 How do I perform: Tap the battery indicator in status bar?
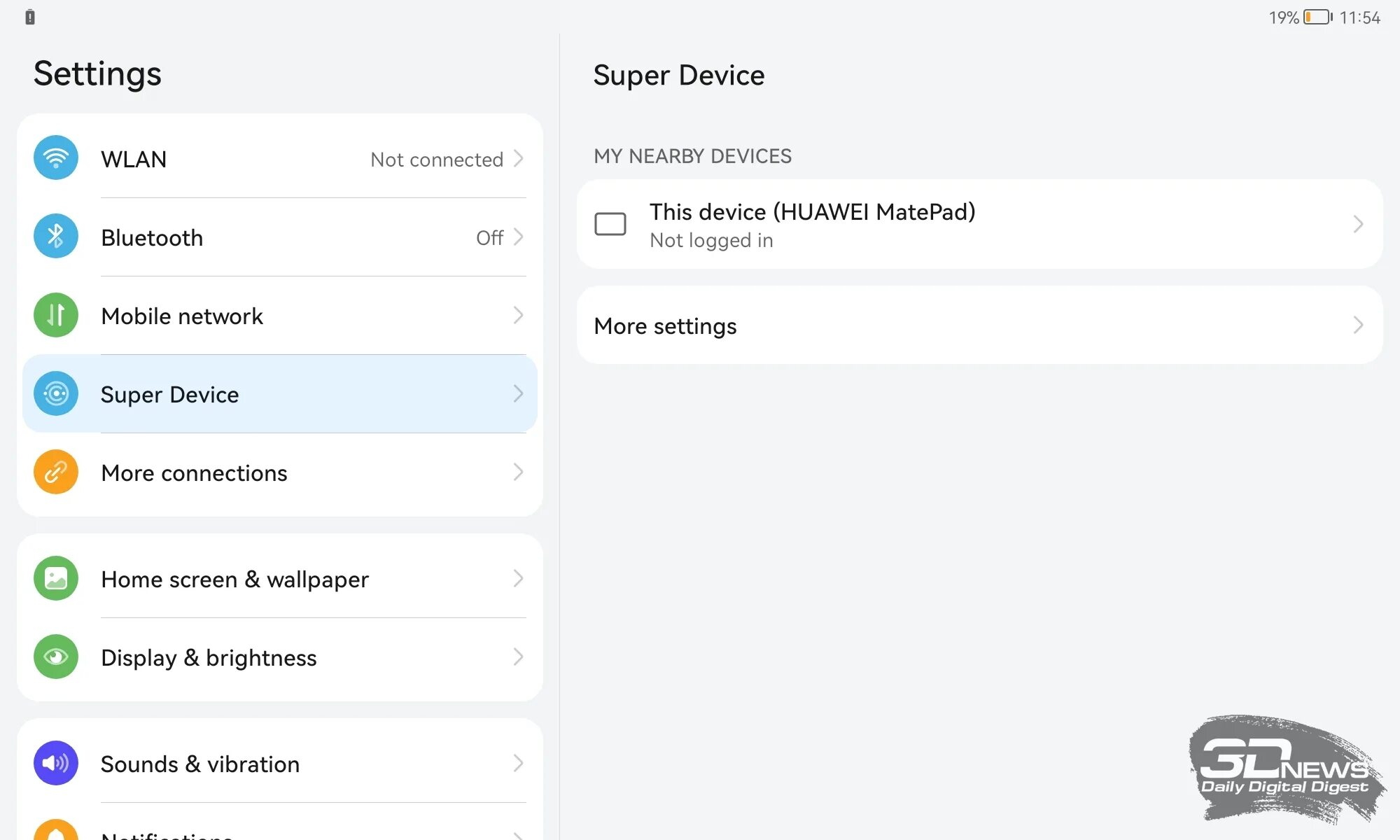pos(1317,17)
